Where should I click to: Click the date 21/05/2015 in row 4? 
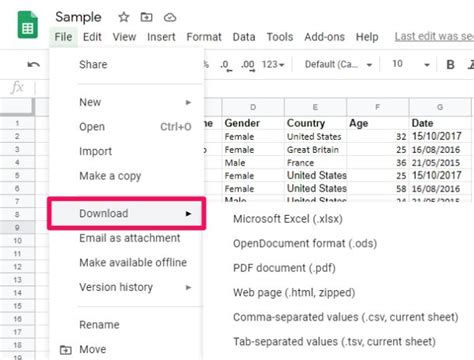point(440,163)
